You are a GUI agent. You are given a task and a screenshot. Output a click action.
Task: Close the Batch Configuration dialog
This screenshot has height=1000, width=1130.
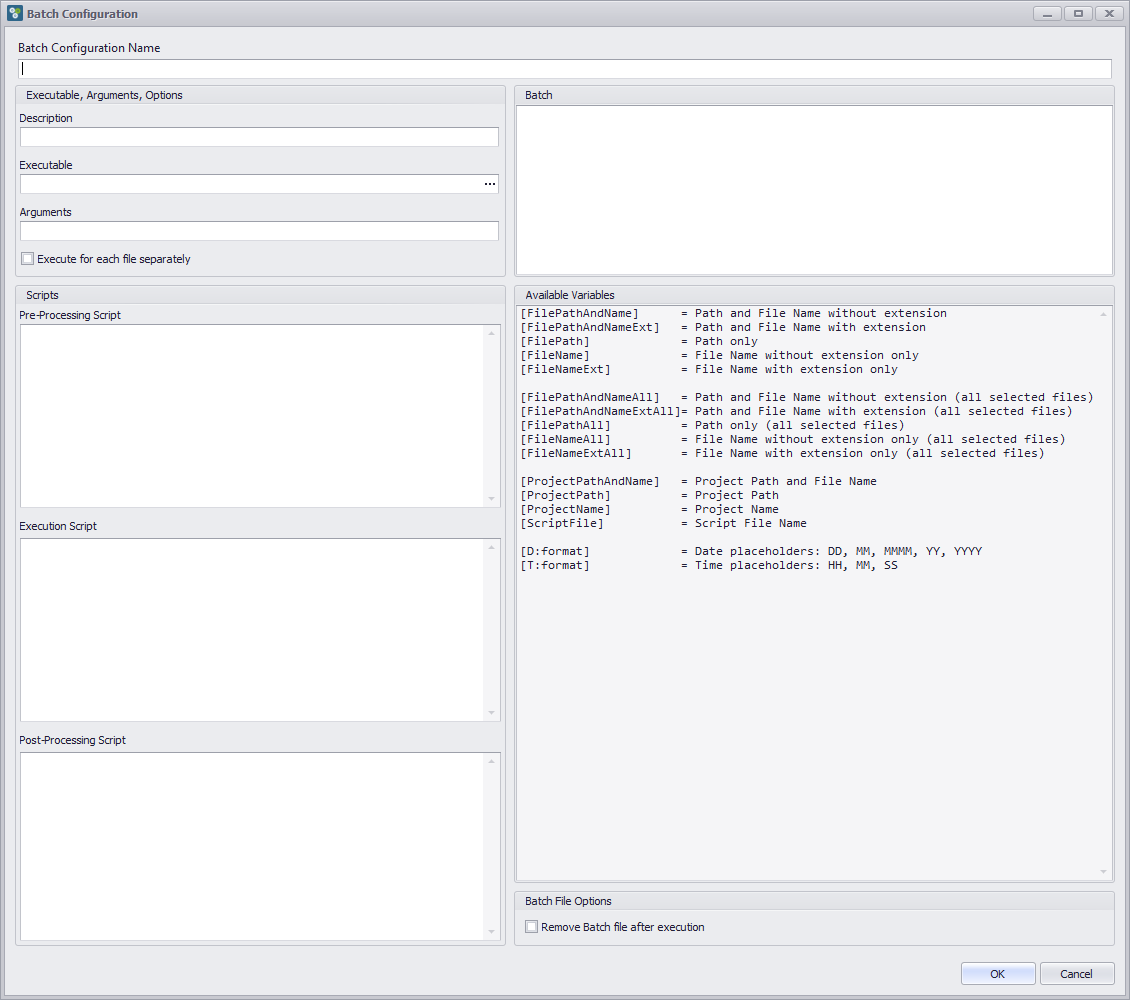[x=1109, y=14]
